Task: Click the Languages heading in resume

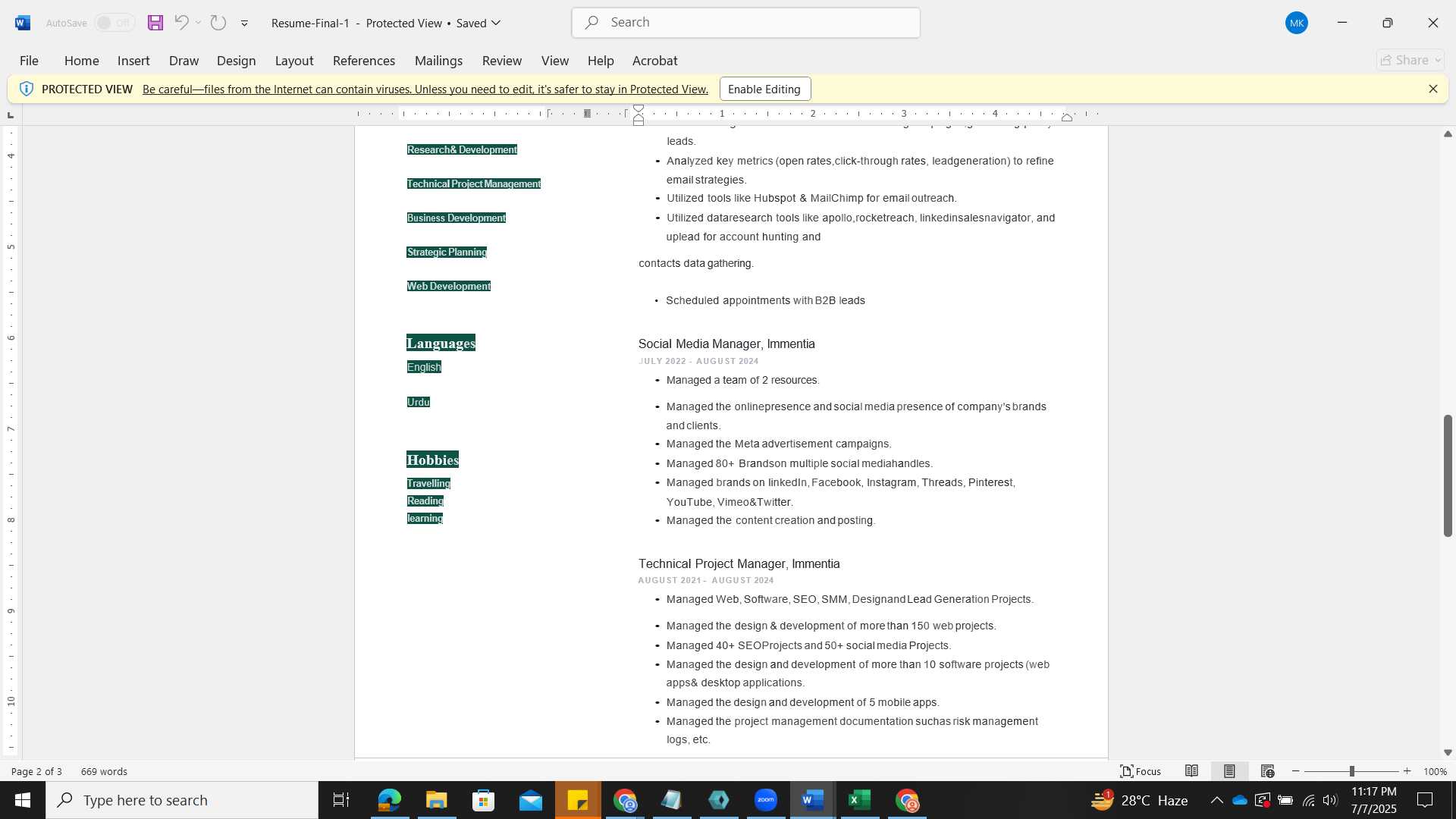Action: (441, 344)
